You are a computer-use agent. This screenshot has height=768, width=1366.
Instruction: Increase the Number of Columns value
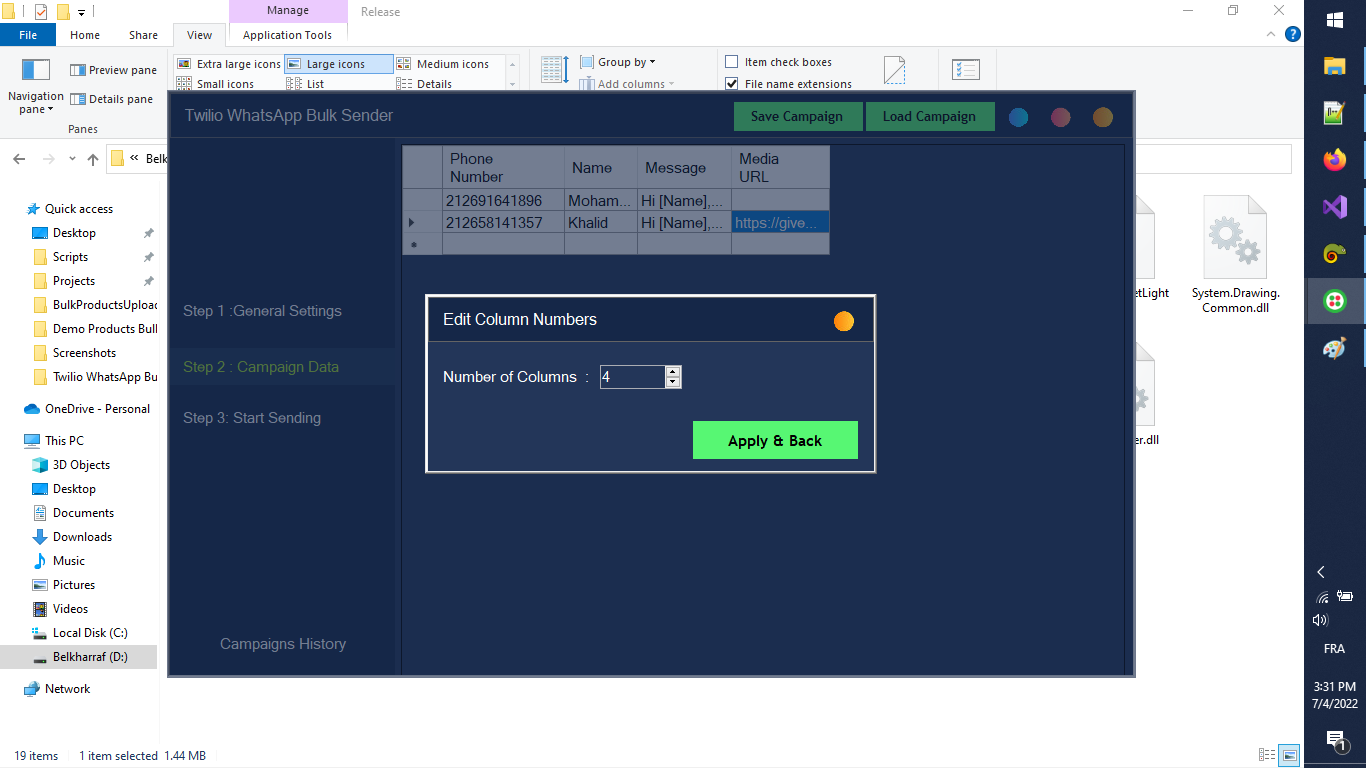[x=673, y=372]
